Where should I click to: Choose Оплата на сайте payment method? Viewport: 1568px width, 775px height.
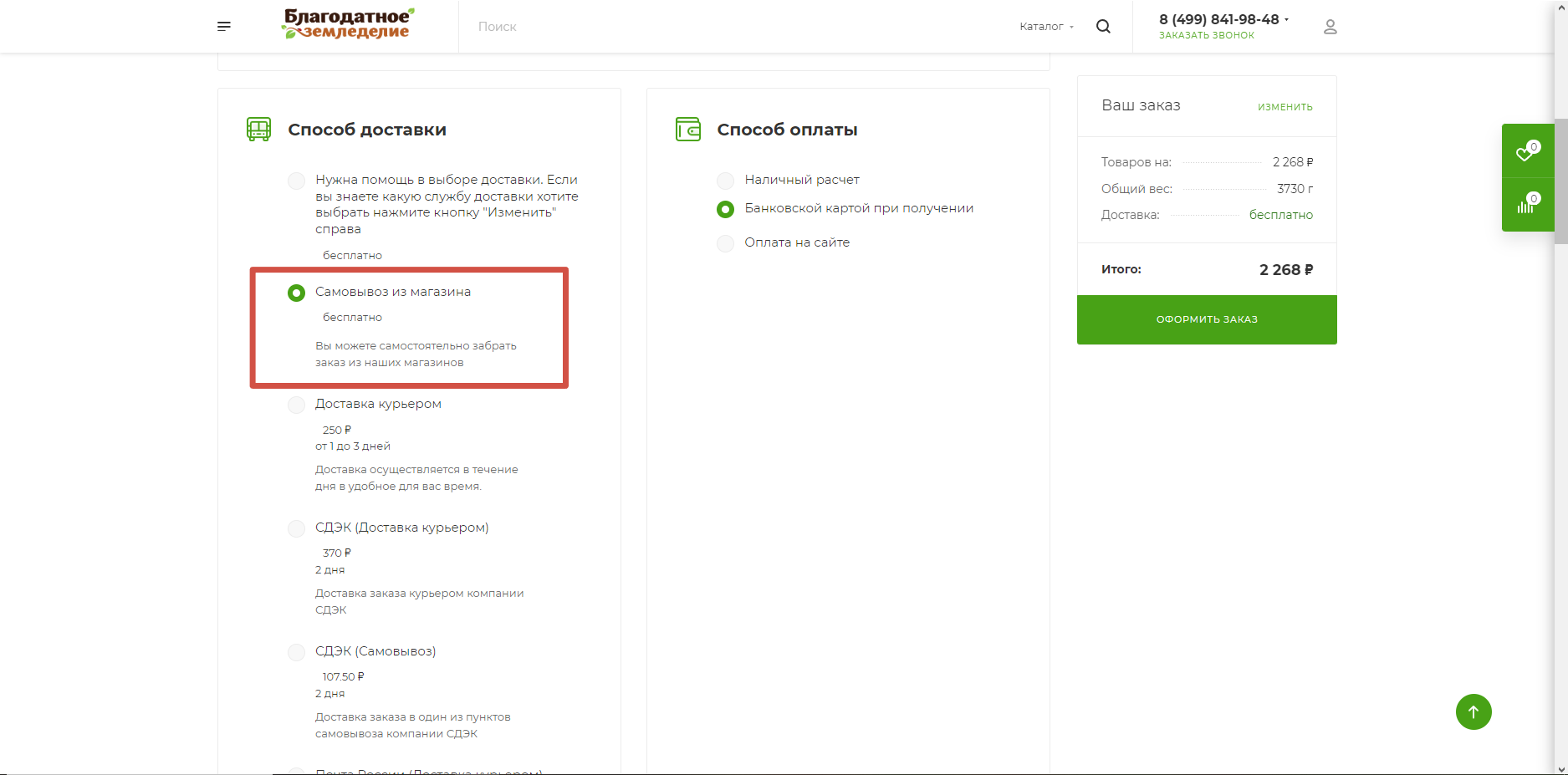click(x=726, y=243)
